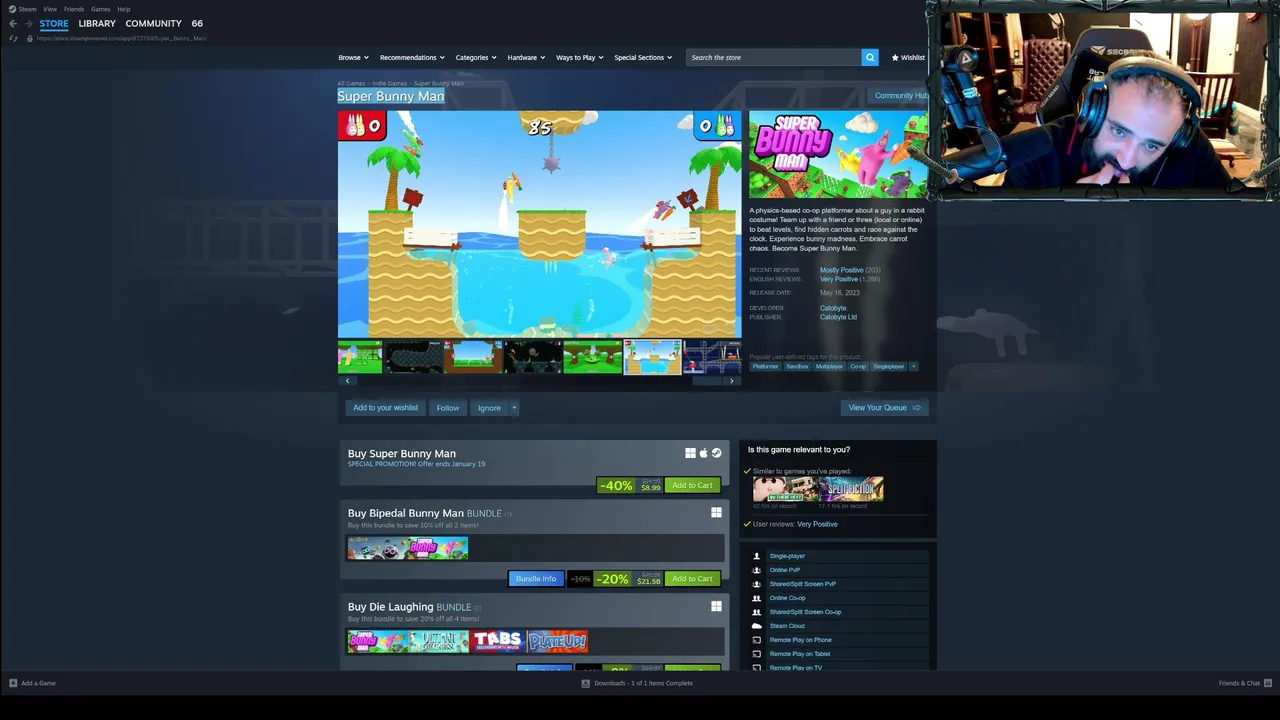Select the Multiplayer tag

pyautogui.click(x=829, y=366)
